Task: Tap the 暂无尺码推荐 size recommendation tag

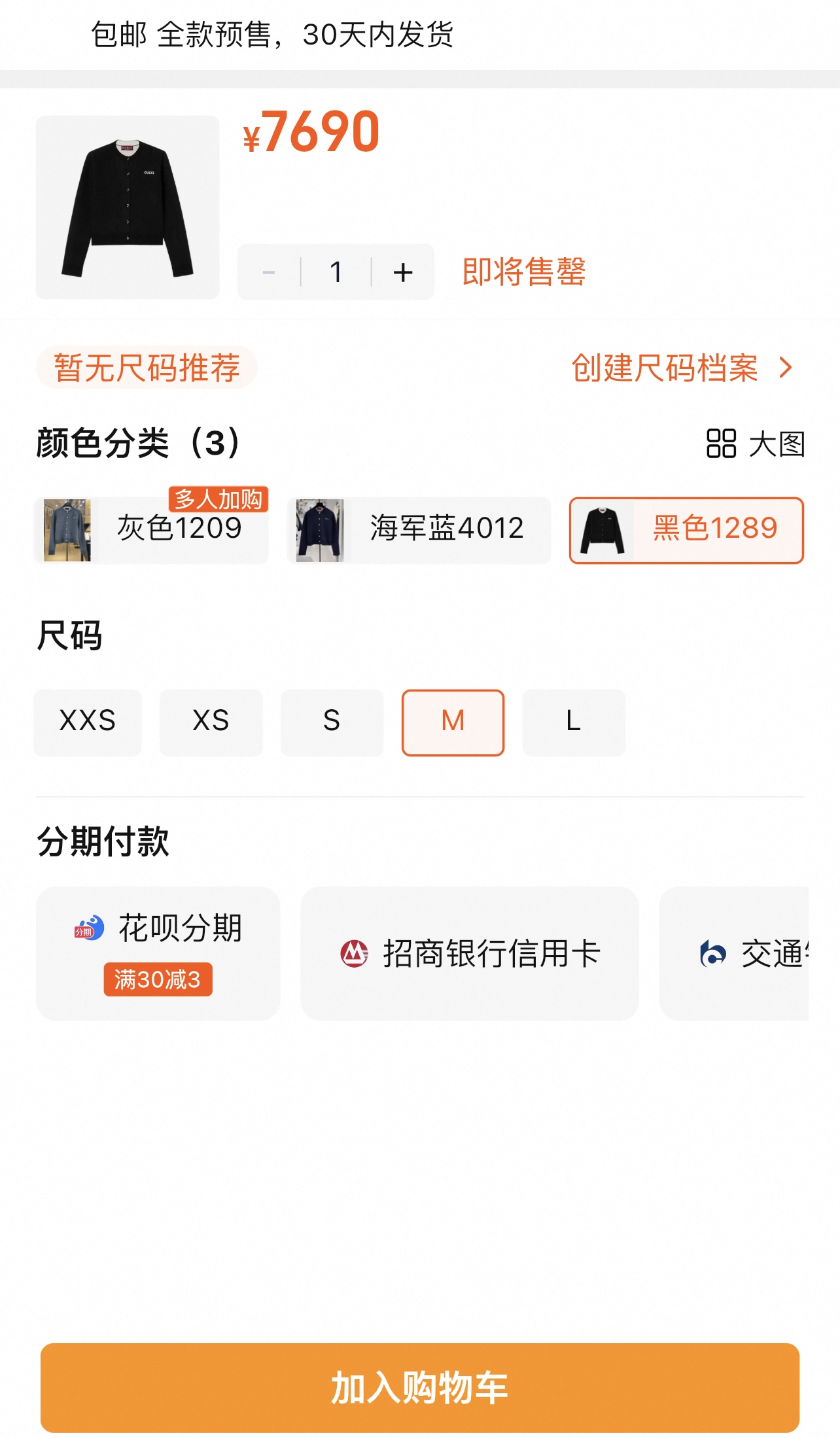Action: [x=147, y=368]
